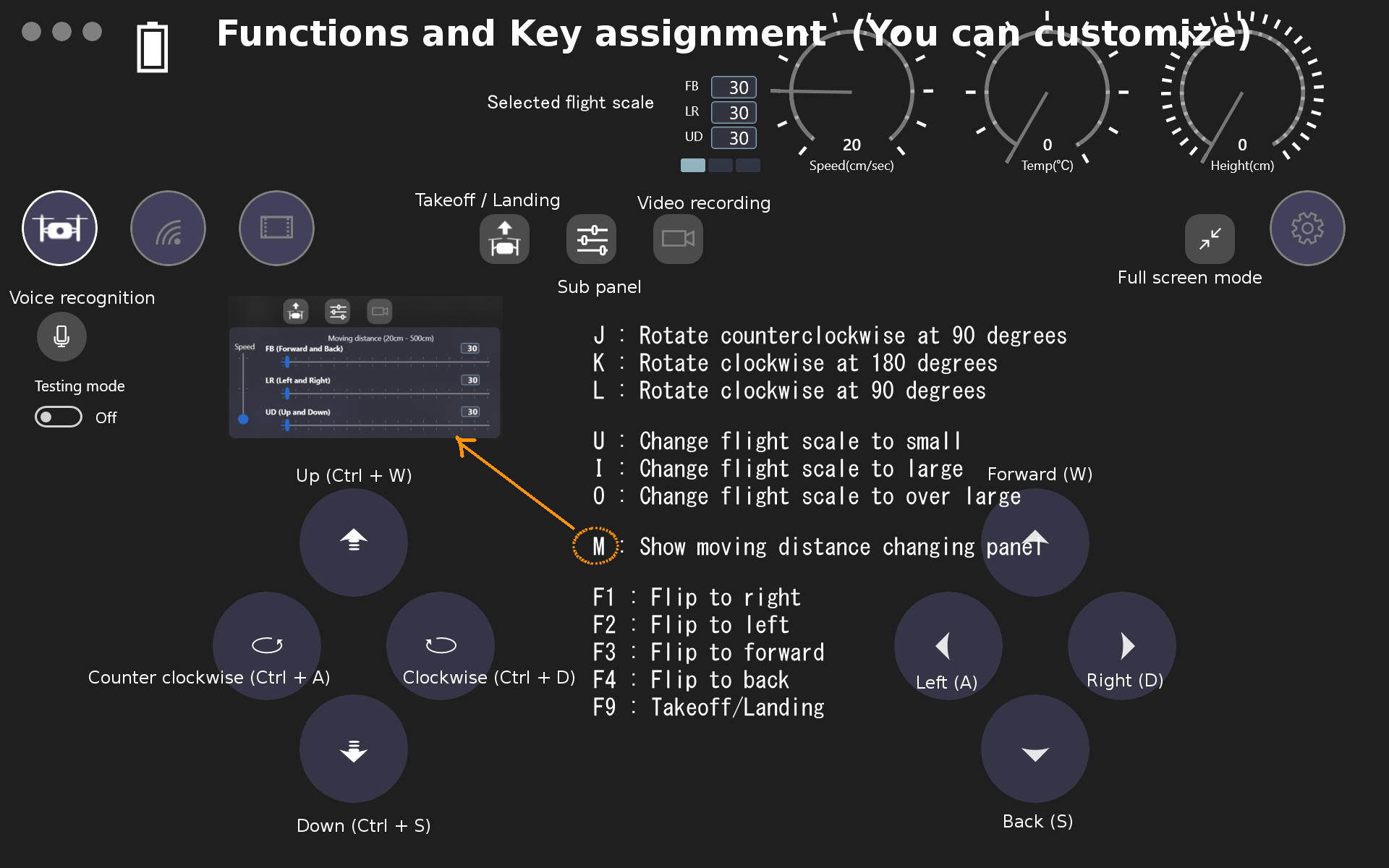The width and height of the screenshot is (1389, 868).
Task: Rotate counter clockwise with Ctrl+A button
Action: pos(267,644)
